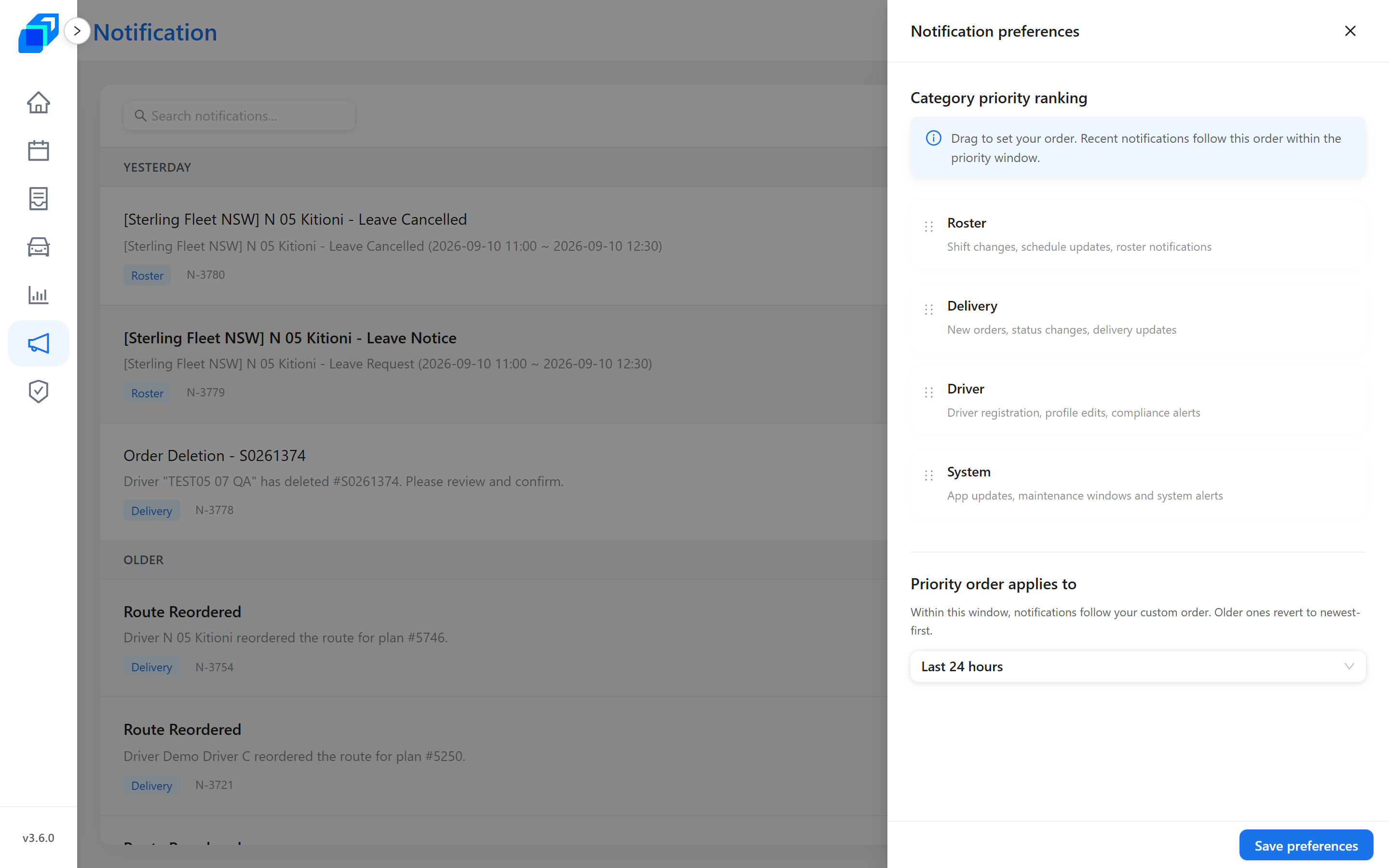This screenshot has height=868, width=1389.
Task: Select the Delivery category card title
Action: point(972,306)
